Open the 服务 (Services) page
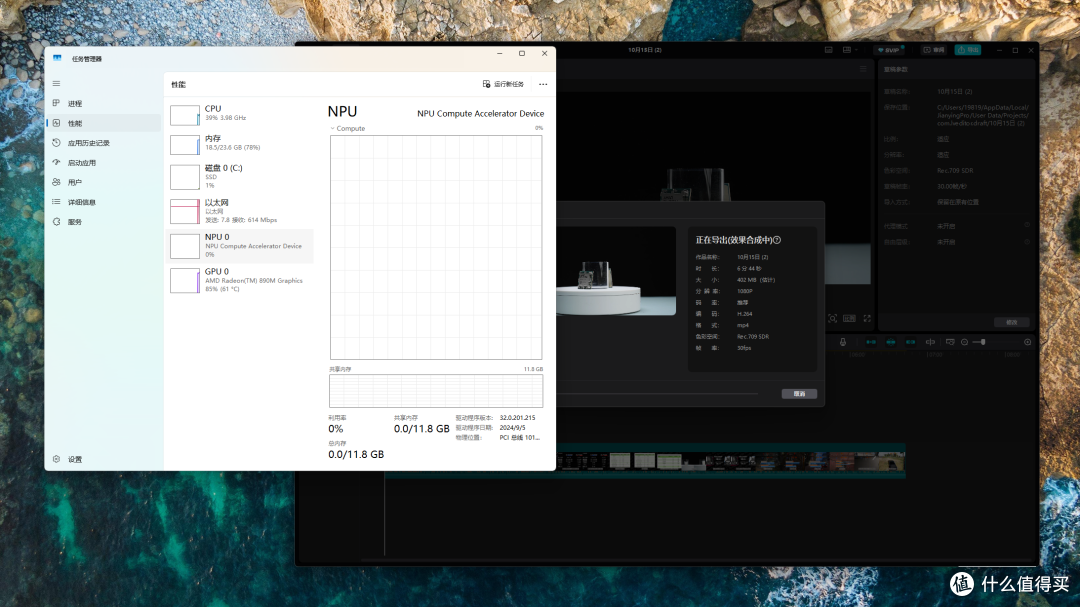1080x607 pixels. click(75, 222)
